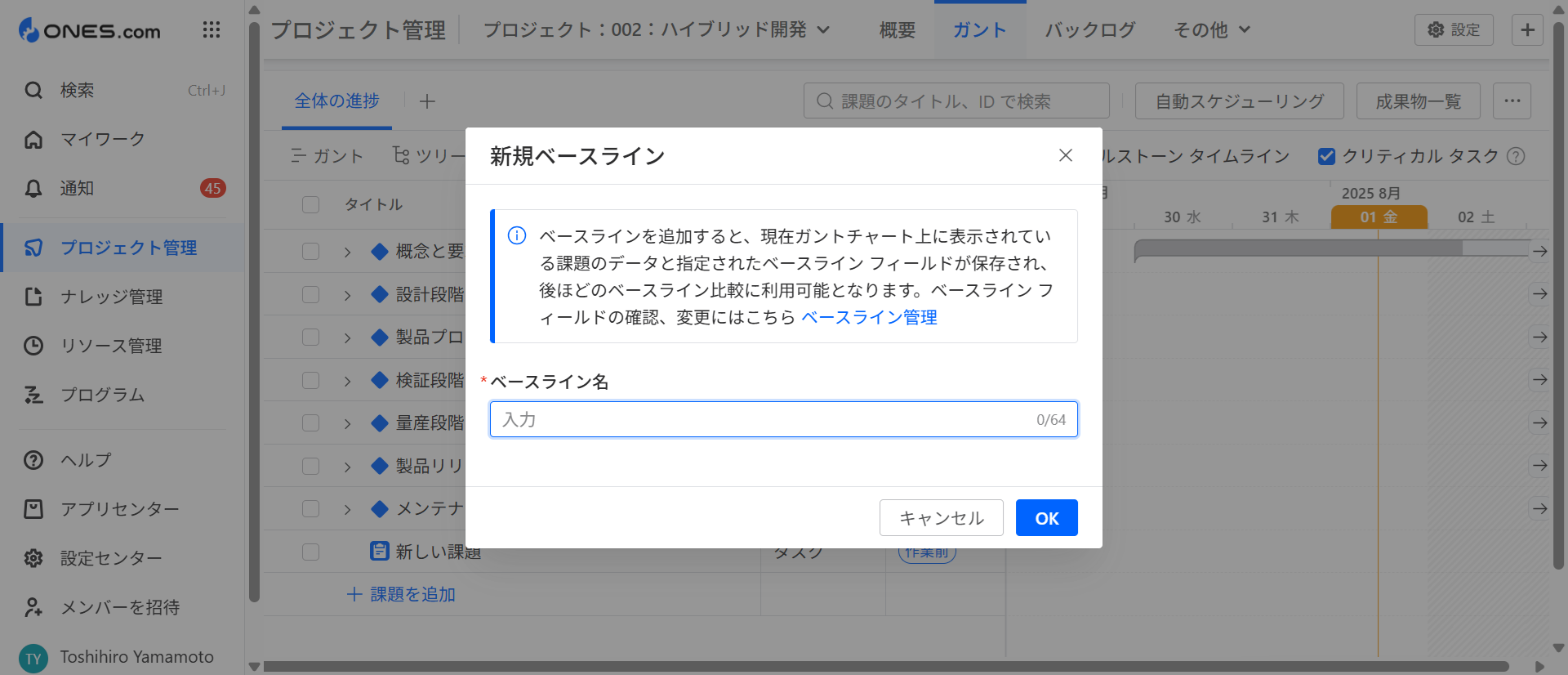Screen dimensions: 1568x675
Task: Click the horizontal scrollbar at bottom
Action: [886, 666]
